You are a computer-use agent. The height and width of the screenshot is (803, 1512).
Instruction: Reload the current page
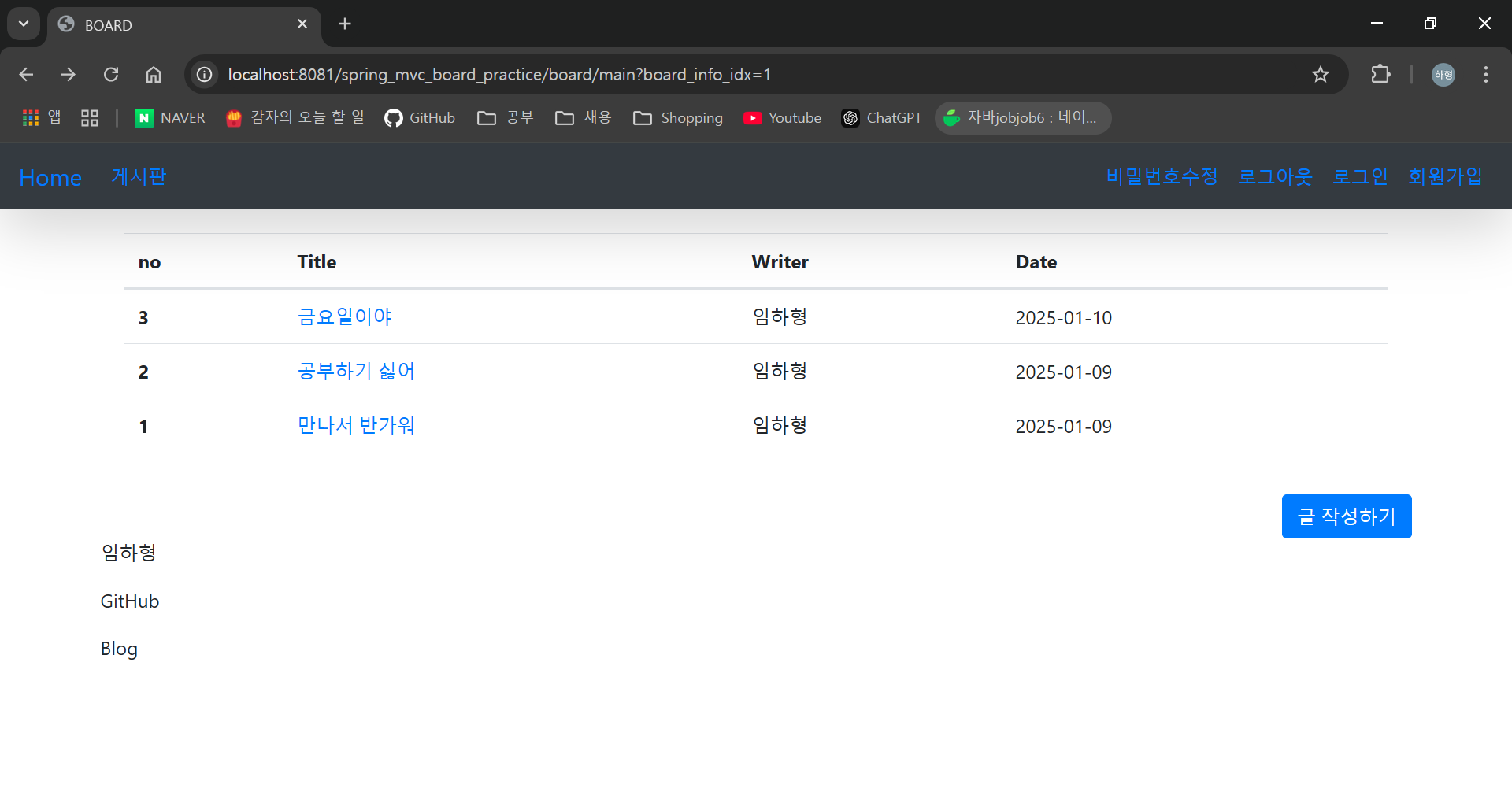click(111, 74)
